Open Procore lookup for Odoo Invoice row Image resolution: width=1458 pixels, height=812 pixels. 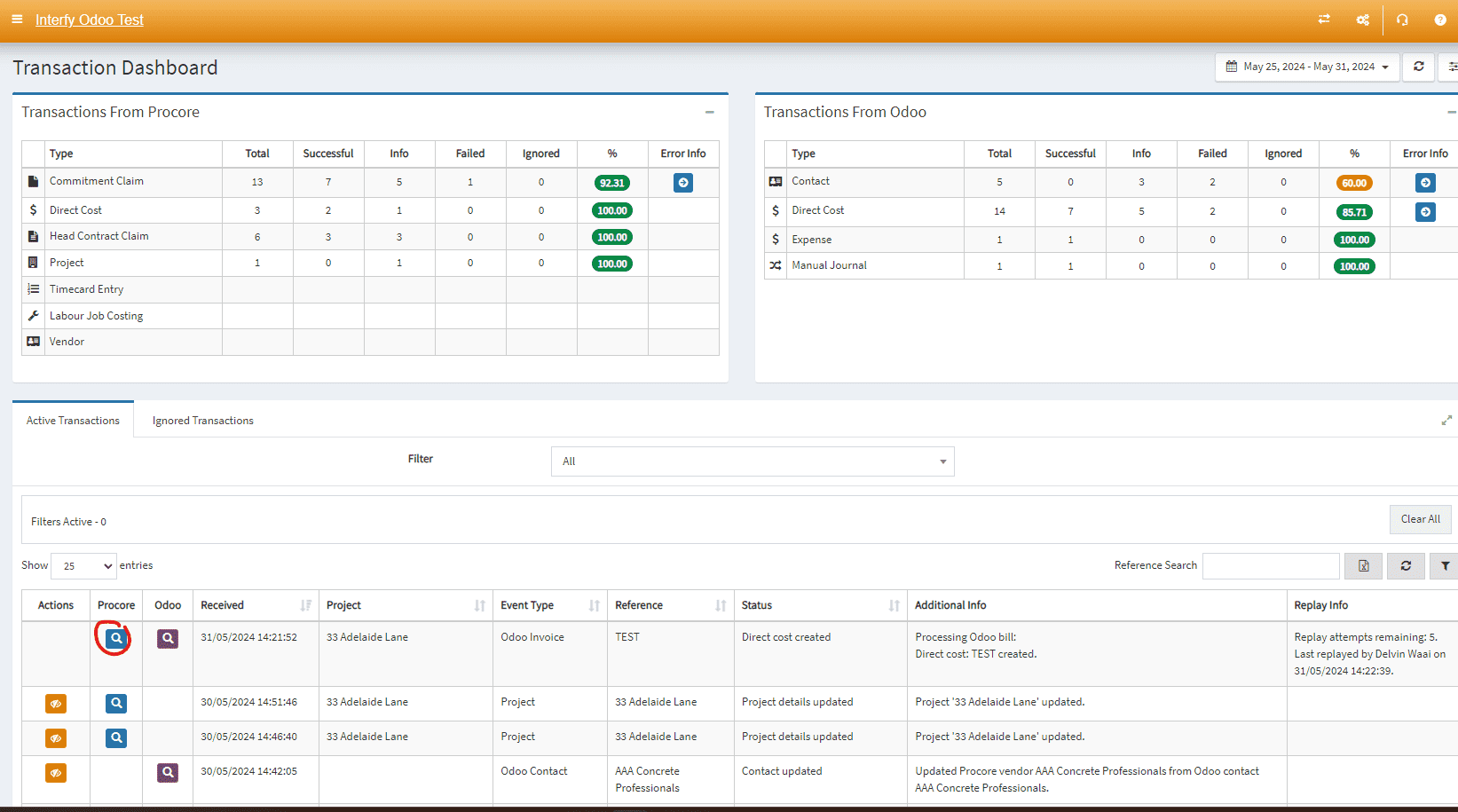point(115,638)
